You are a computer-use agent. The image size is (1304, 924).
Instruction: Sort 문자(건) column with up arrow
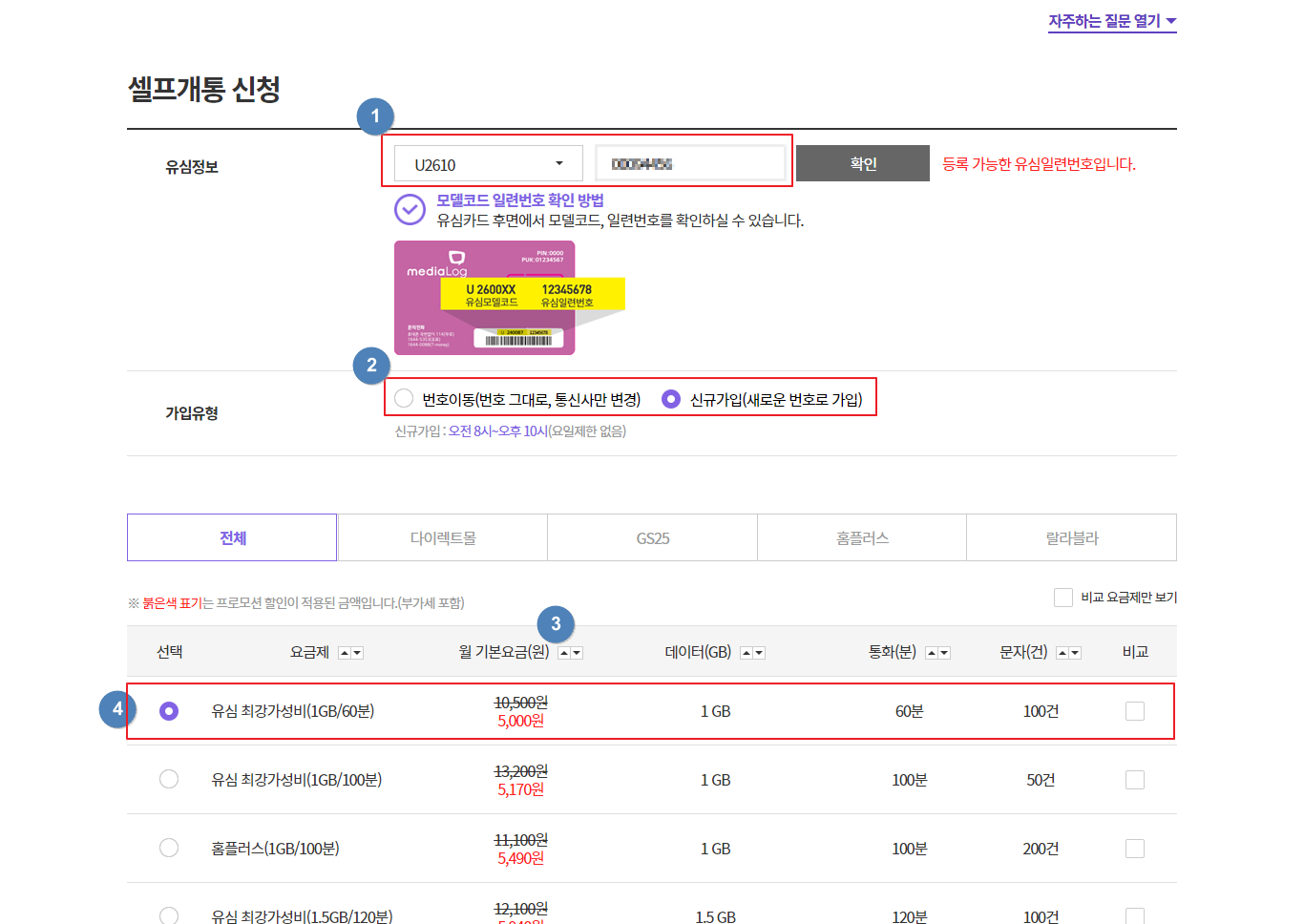tap(1062, 653)
